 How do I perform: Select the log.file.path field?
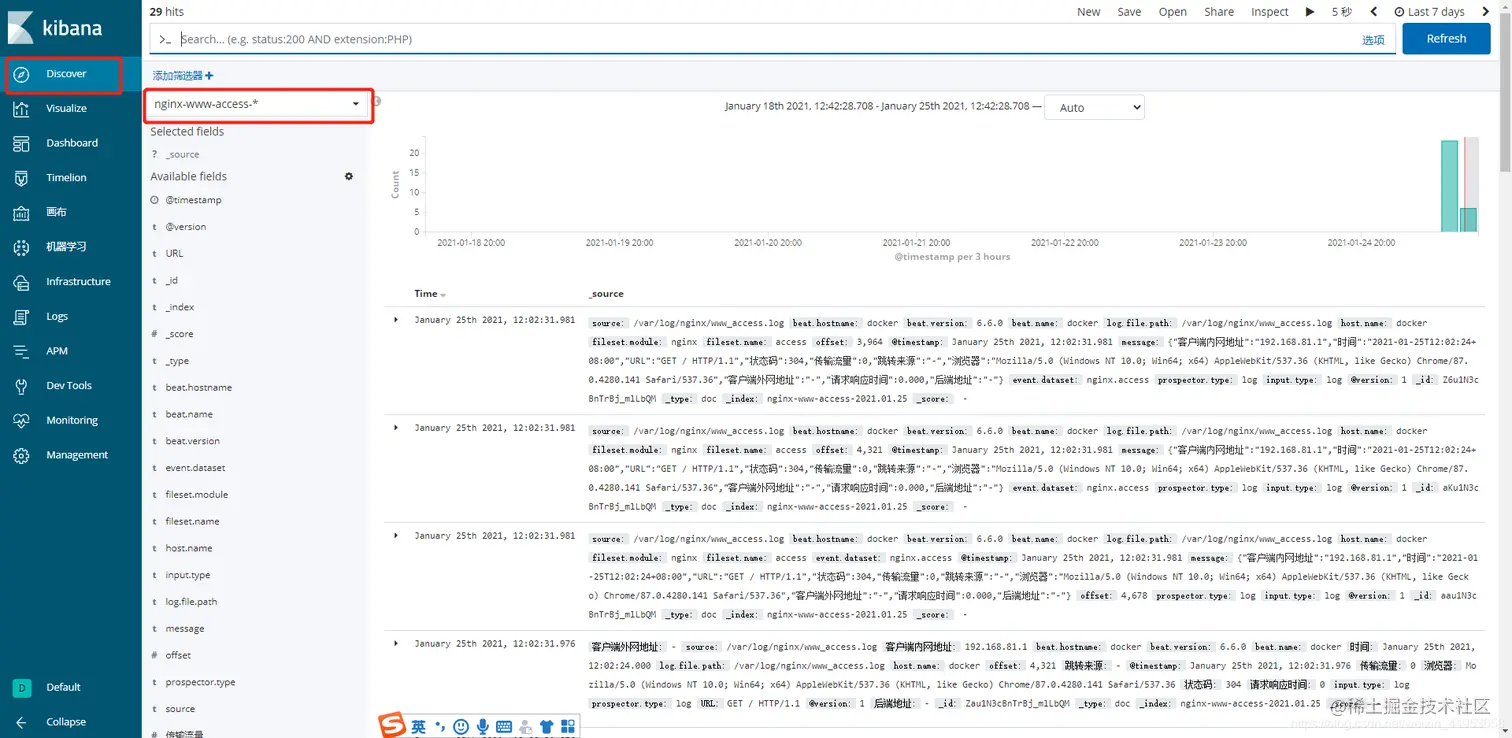tap(191, 602)
